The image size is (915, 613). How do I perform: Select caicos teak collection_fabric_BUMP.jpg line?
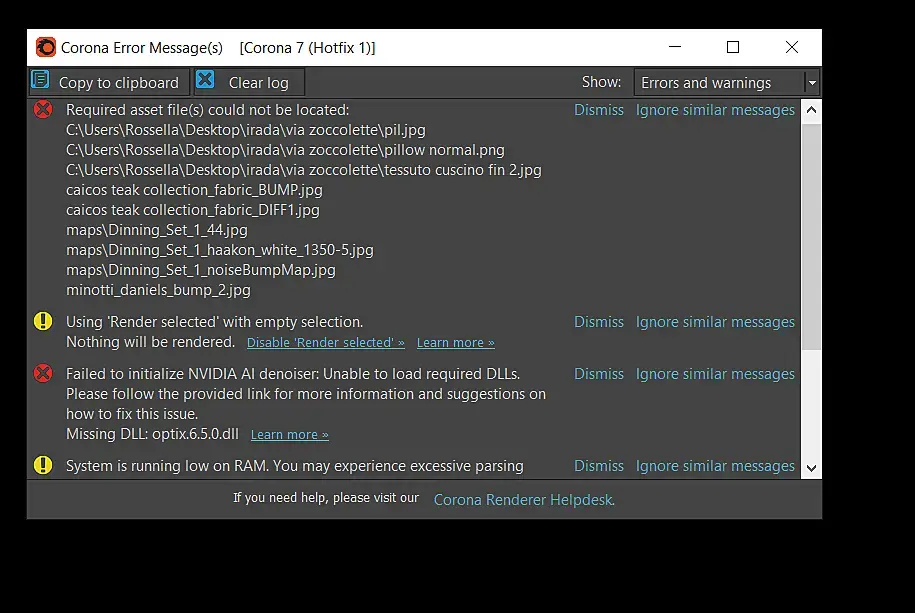tap(194, 190)
